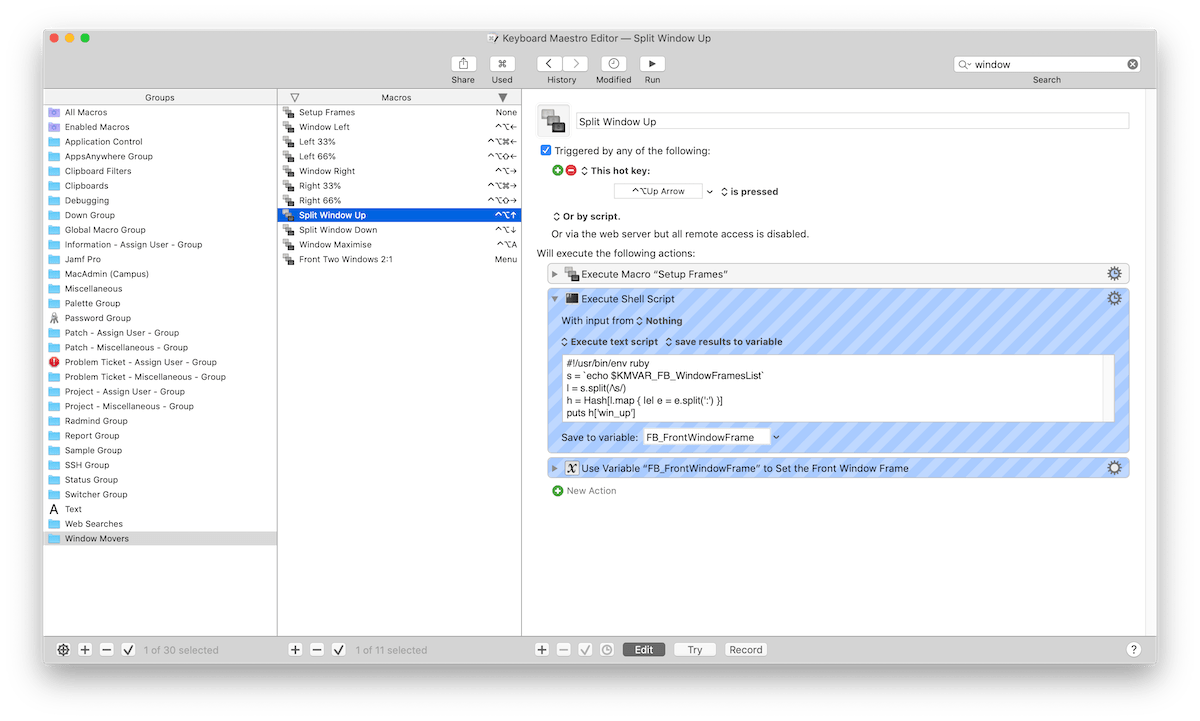Click the macro icon next to name field
This screenshot has width=1200, height=721.
(554, 121)
